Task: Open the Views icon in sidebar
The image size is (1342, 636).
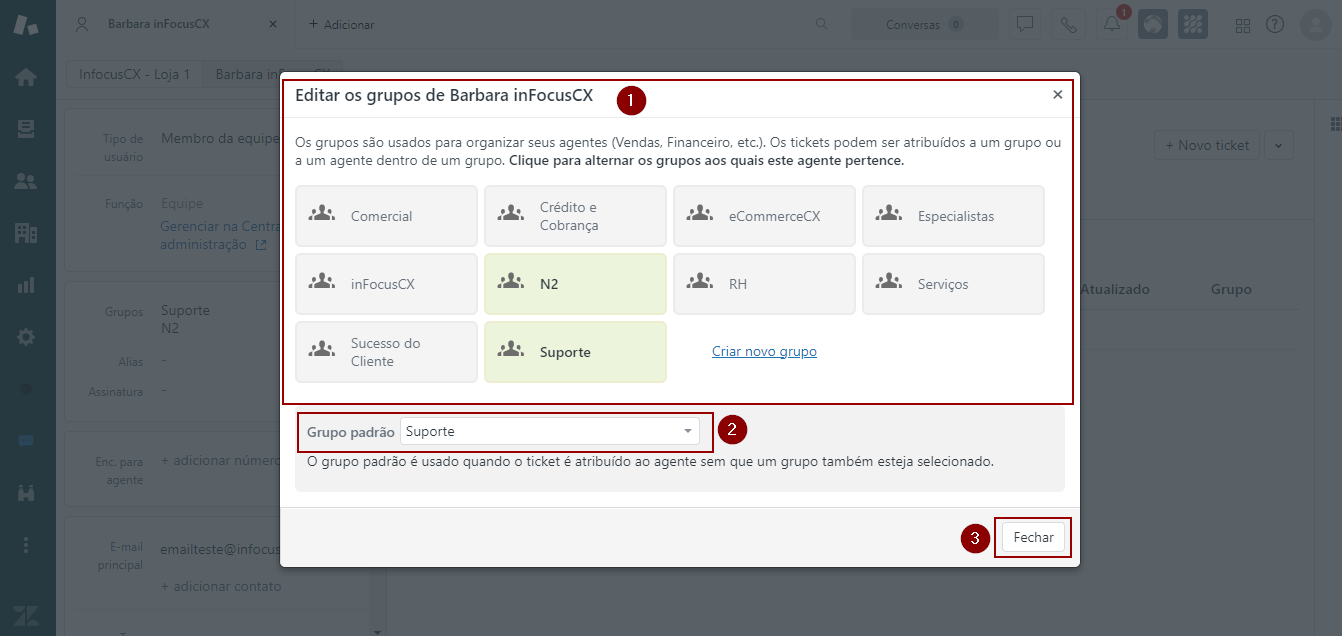Action: click(x=26, y=129)
